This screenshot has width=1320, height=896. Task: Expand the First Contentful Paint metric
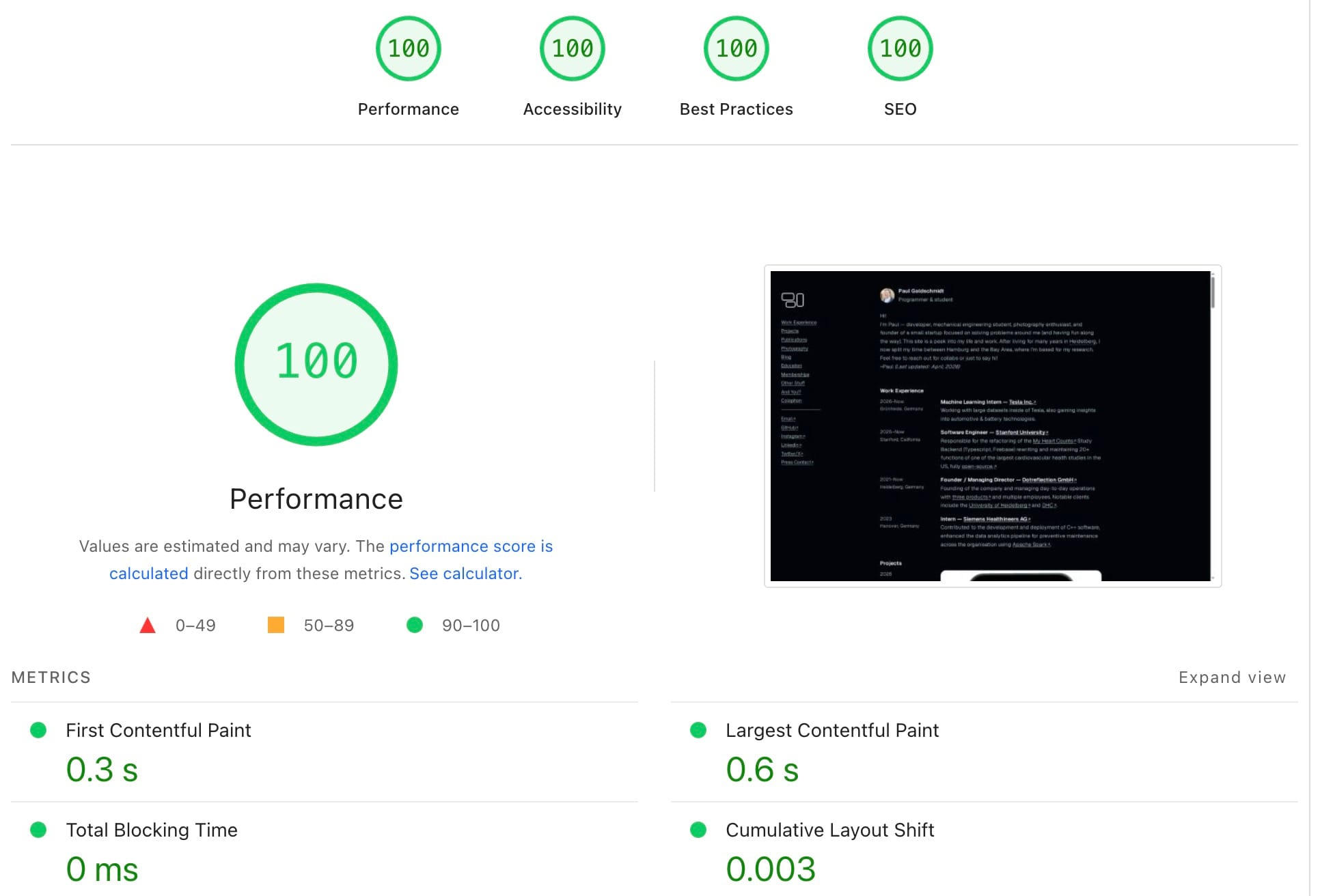pyautogui.click(x=159, y=730)
